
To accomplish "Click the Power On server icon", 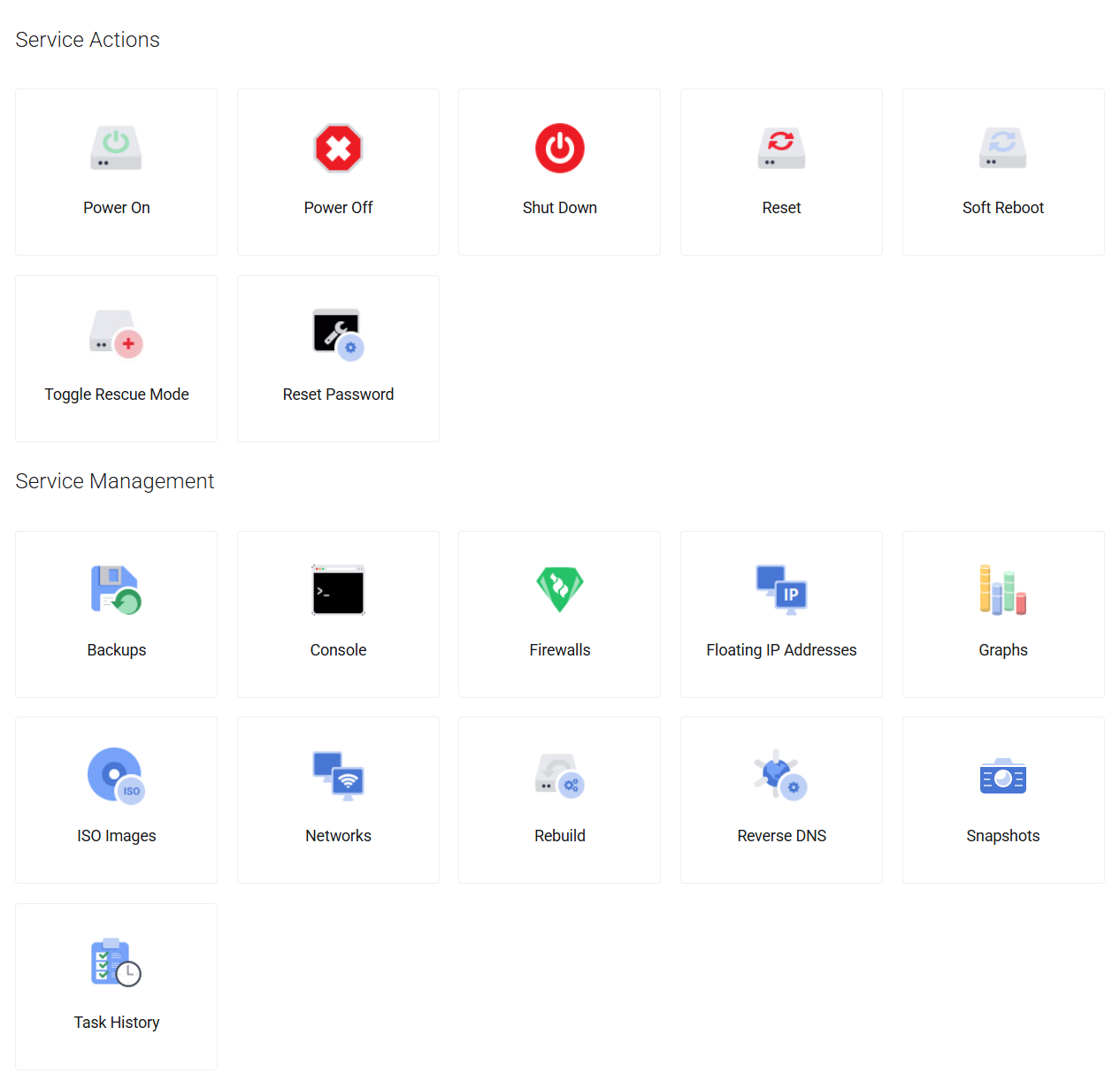I will click(116, 148).
